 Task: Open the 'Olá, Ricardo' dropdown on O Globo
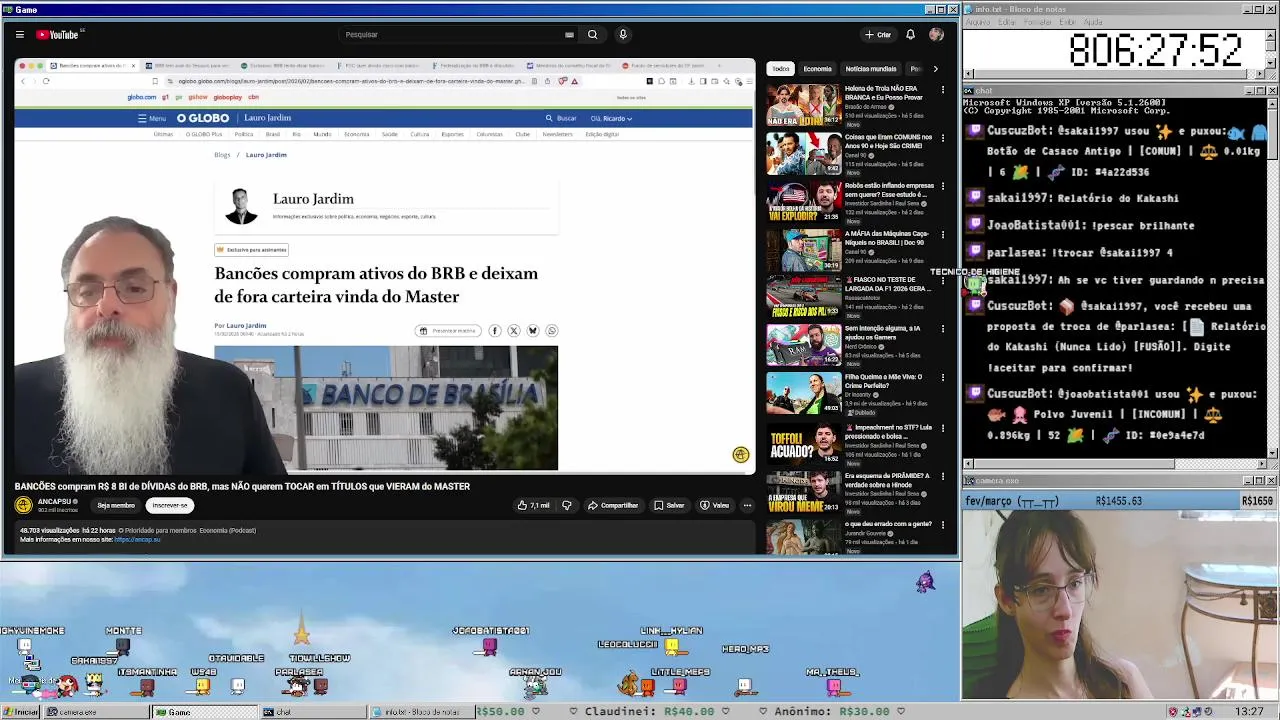[611, 118]
